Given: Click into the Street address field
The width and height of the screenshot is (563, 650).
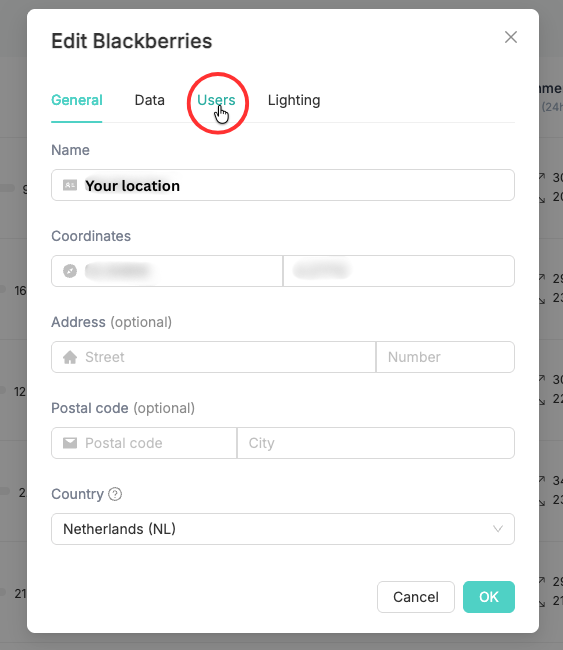Looking at the screenshot, I should click(x=214, y=357).
